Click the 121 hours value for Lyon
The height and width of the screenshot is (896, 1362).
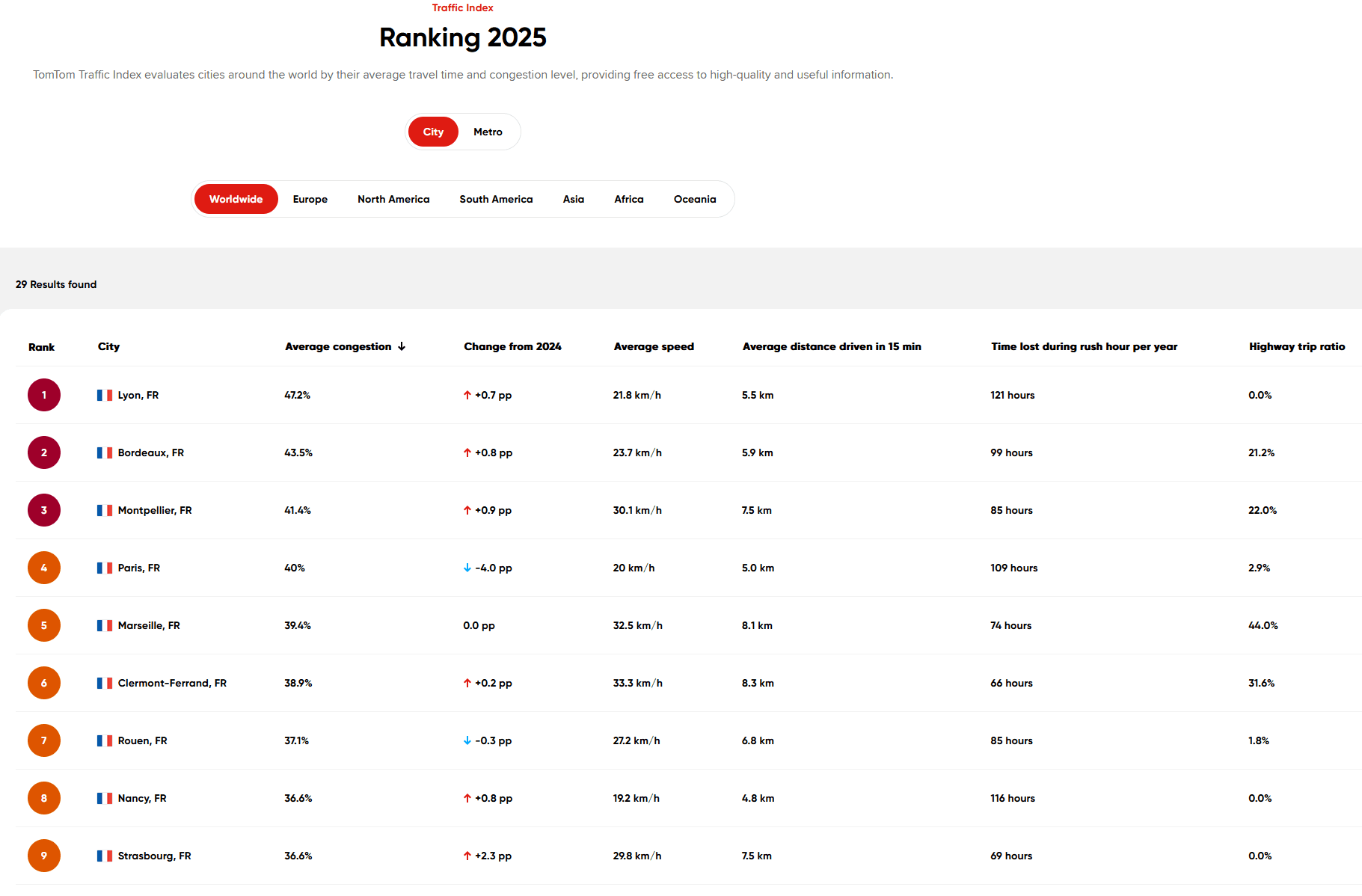tap(1013, 395)
